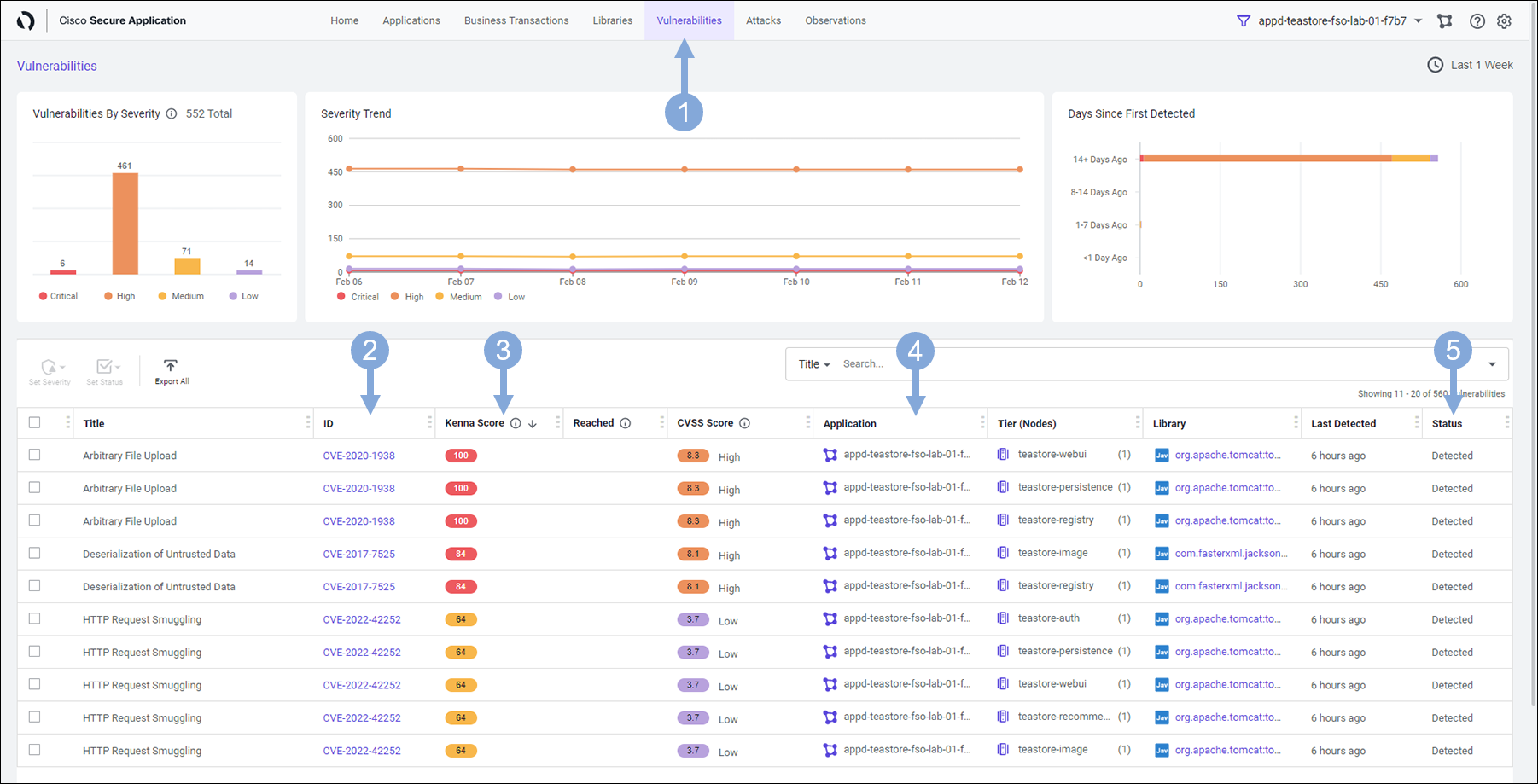Switch to the Attacks tab

(763, 20)
